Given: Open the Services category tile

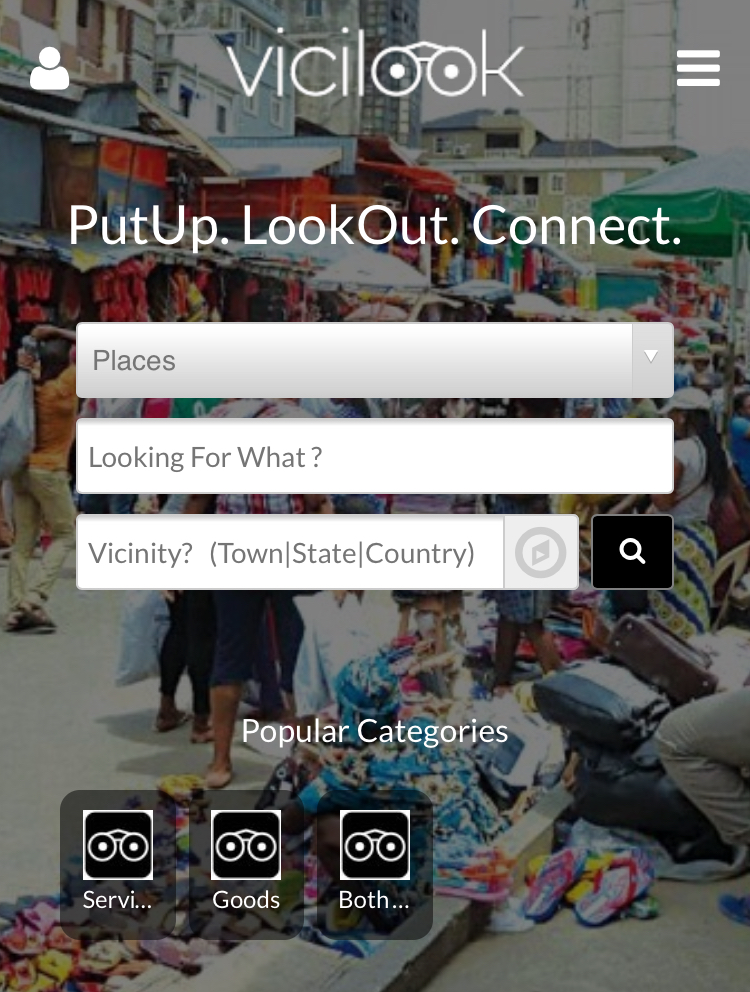Looking at the screenshot, I should [118, 864].
